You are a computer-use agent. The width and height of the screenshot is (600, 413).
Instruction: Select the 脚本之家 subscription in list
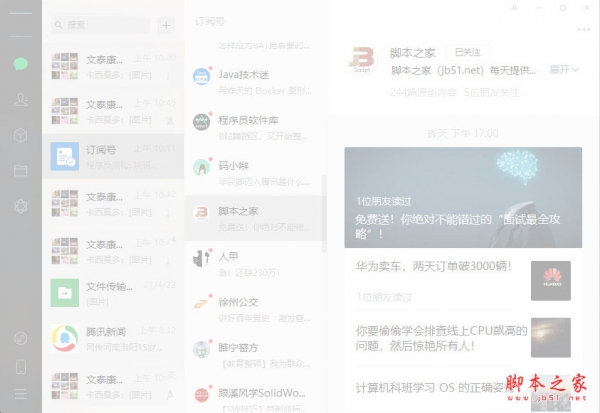coord(255,219)
